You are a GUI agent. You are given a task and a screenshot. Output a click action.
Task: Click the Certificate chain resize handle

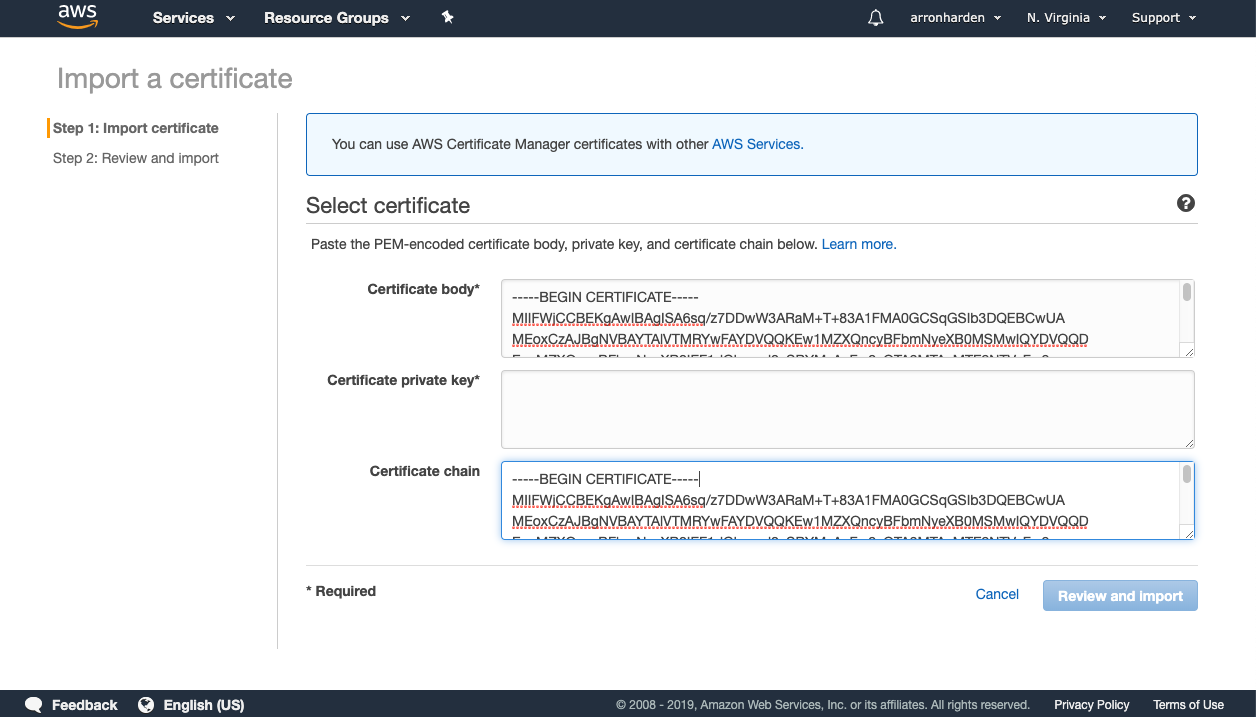pyautogui.click(x=1187, y=532)
